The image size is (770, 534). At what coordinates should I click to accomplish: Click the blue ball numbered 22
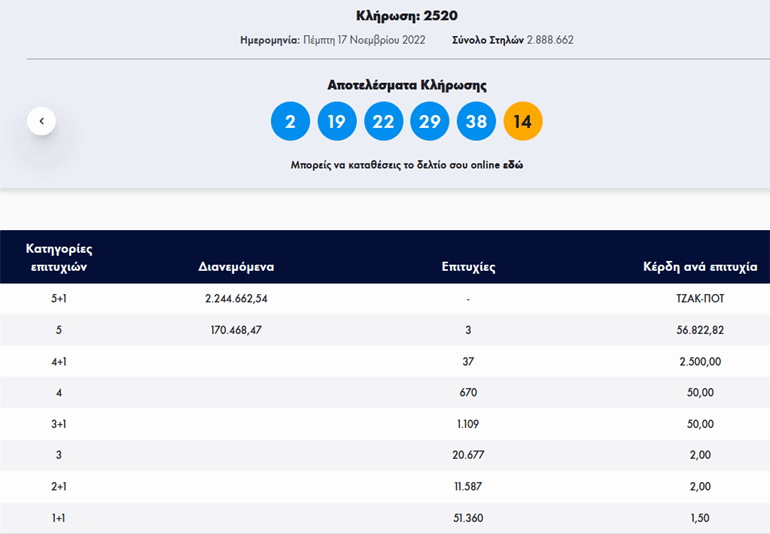point(383,122)
